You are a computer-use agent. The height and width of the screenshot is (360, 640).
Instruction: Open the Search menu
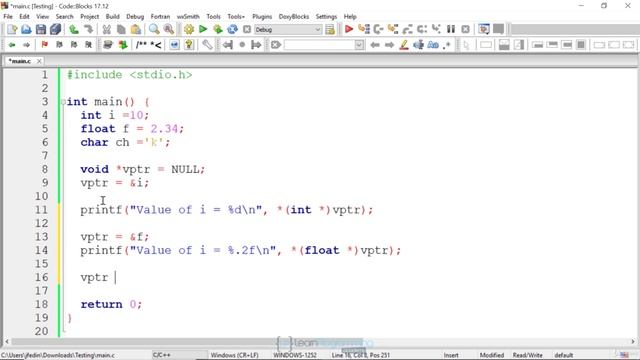coord(64,17)
